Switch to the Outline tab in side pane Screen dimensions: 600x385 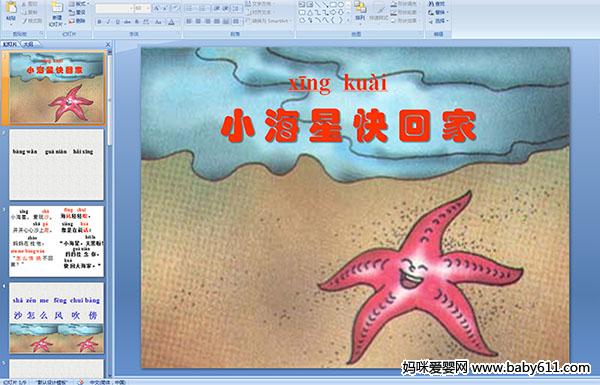pos(28,44)
